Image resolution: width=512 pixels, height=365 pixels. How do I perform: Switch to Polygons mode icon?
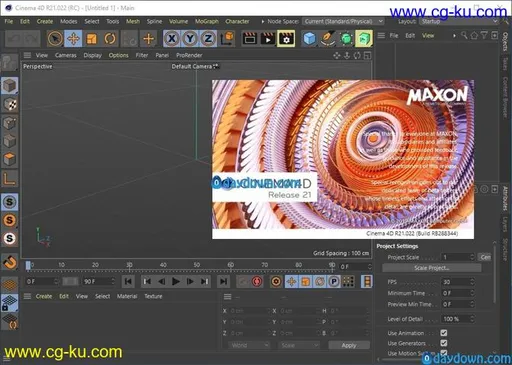point(10,159)
